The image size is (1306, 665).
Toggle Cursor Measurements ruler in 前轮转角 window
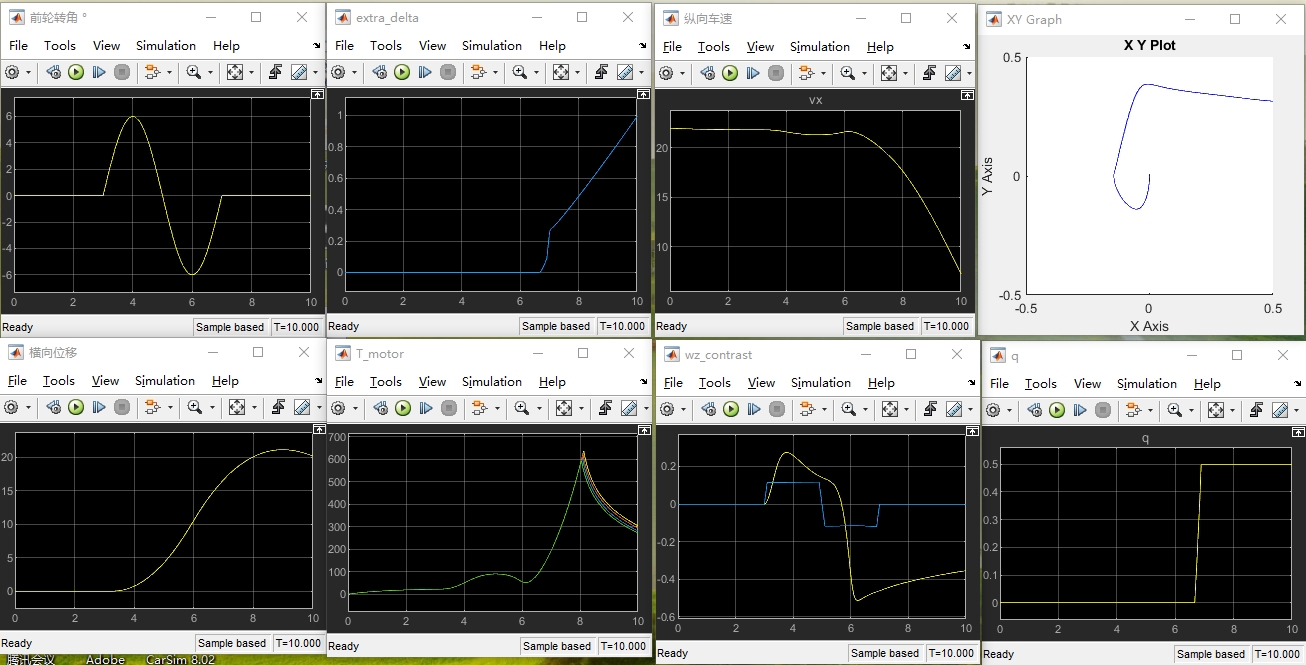point(299,72)
